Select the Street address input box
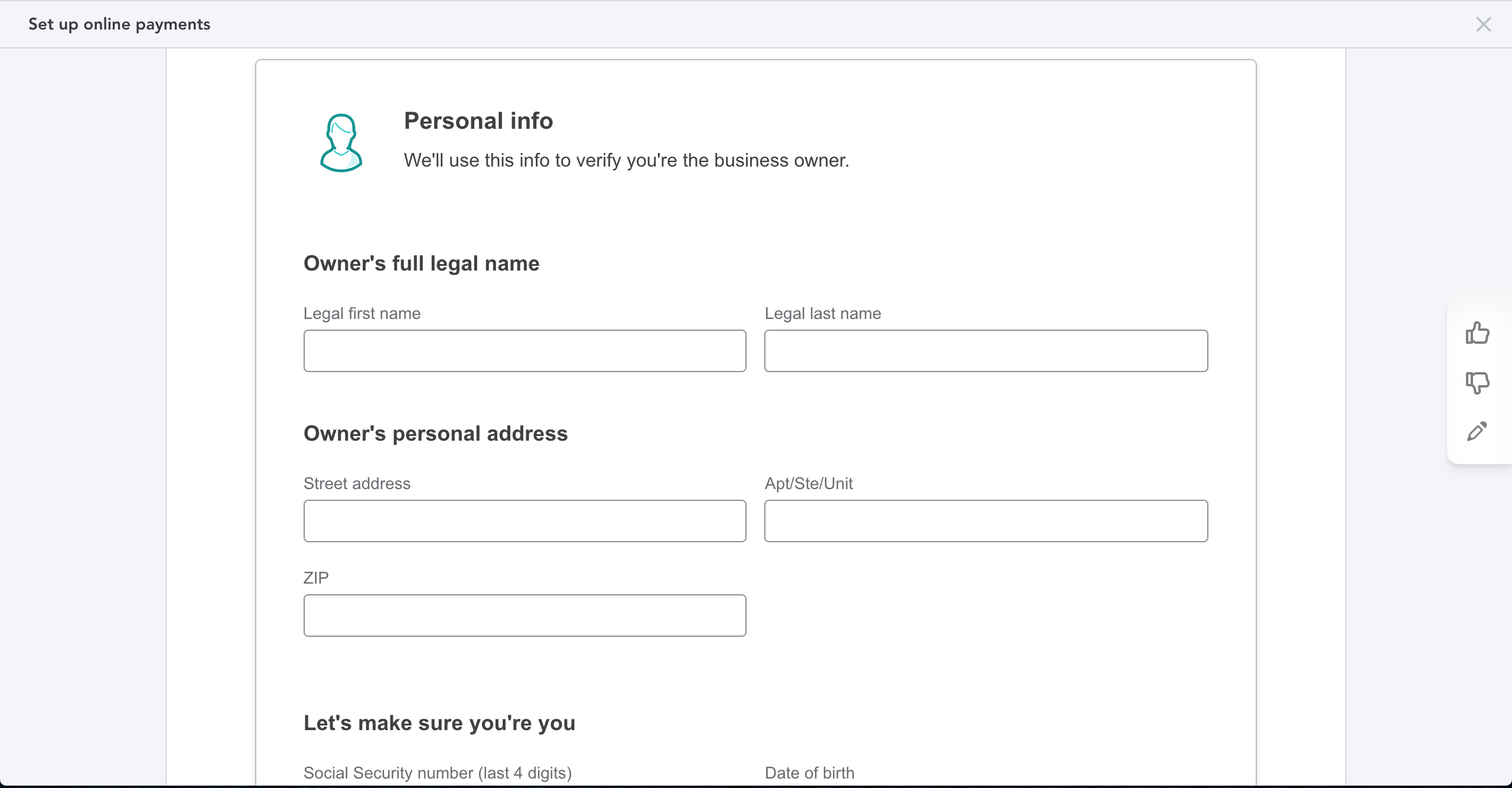This screenshot has height=788, width=1512. point(524,521)
